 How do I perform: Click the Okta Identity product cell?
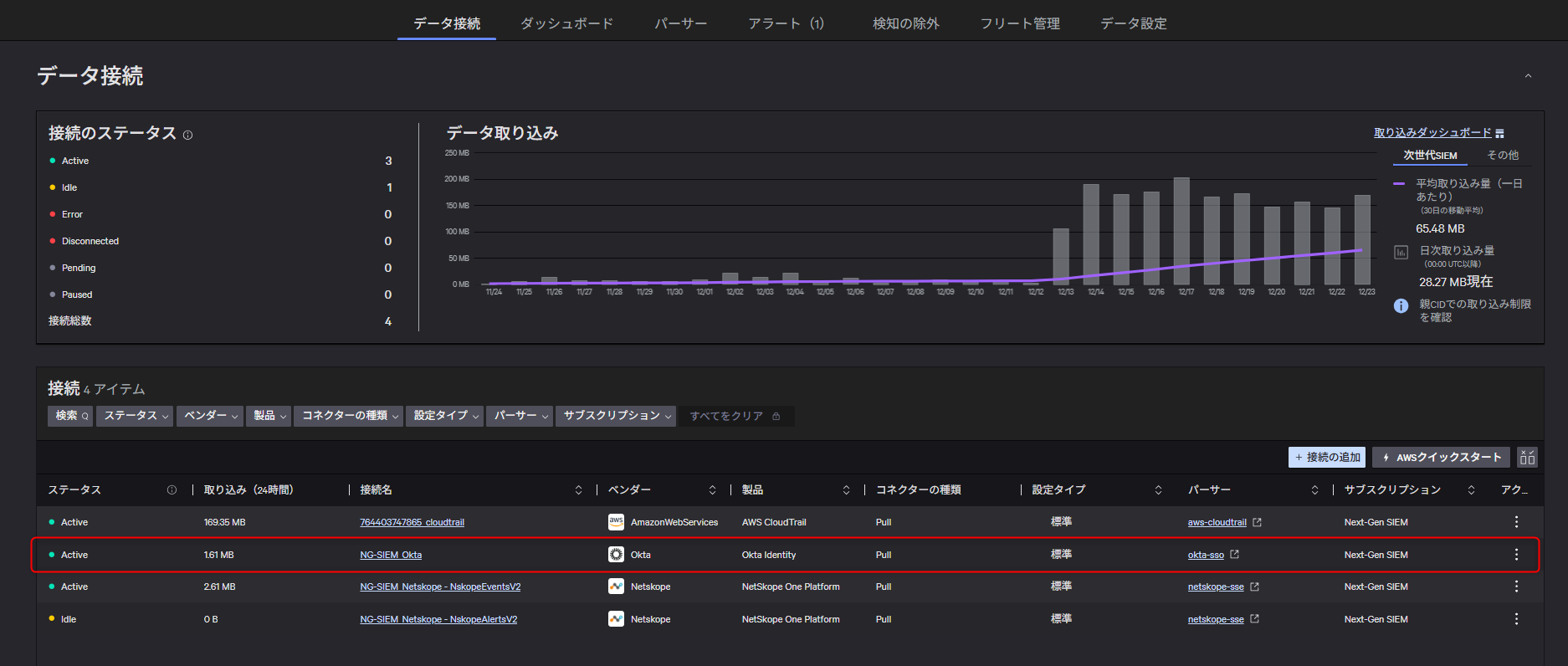pos(769,556)
